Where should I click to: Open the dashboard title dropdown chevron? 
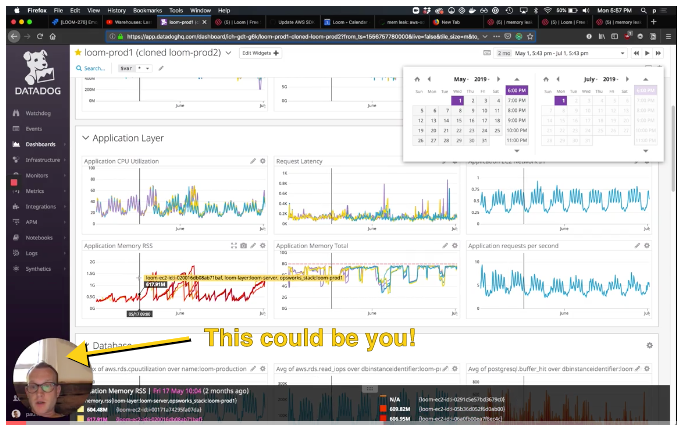[x=228, y=53]
